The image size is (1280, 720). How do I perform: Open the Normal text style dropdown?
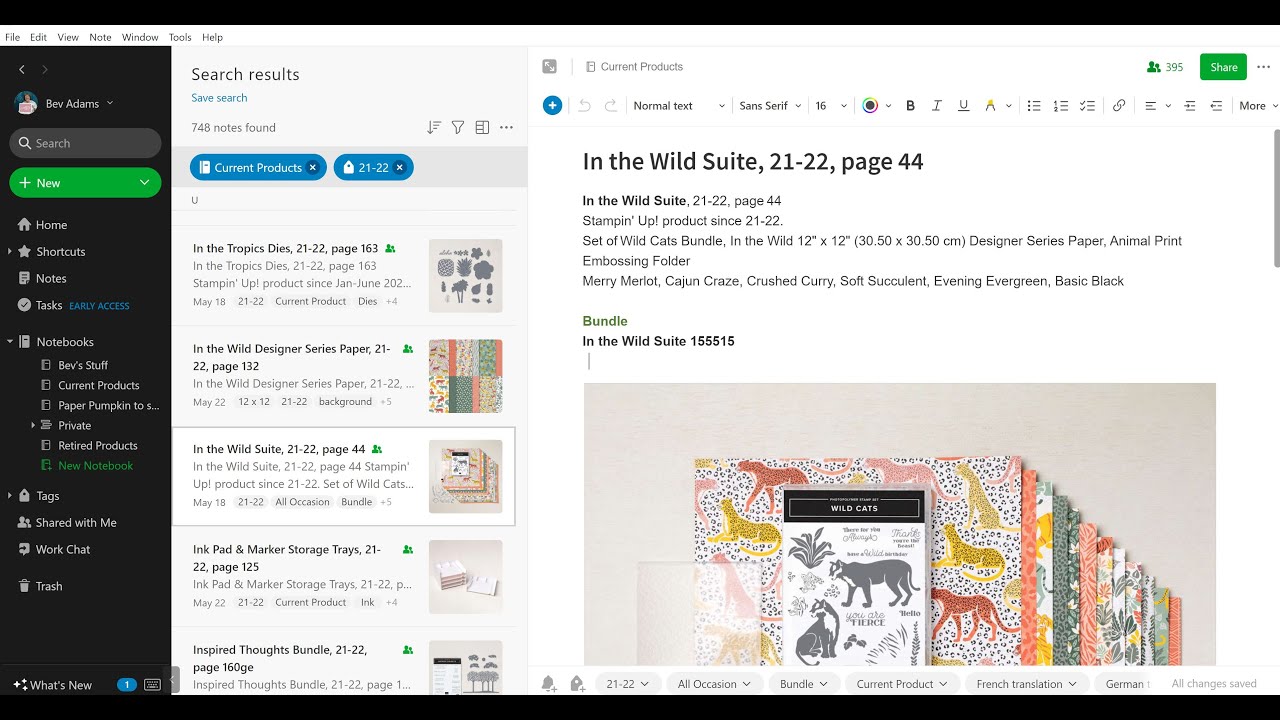click(677, 106)
